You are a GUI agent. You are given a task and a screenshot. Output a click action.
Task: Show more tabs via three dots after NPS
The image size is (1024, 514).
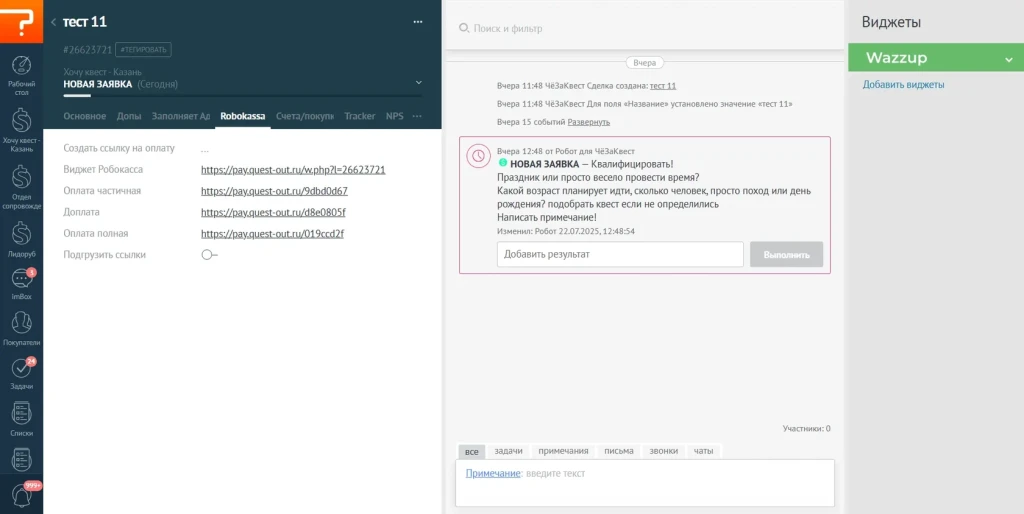click(417, 116)
